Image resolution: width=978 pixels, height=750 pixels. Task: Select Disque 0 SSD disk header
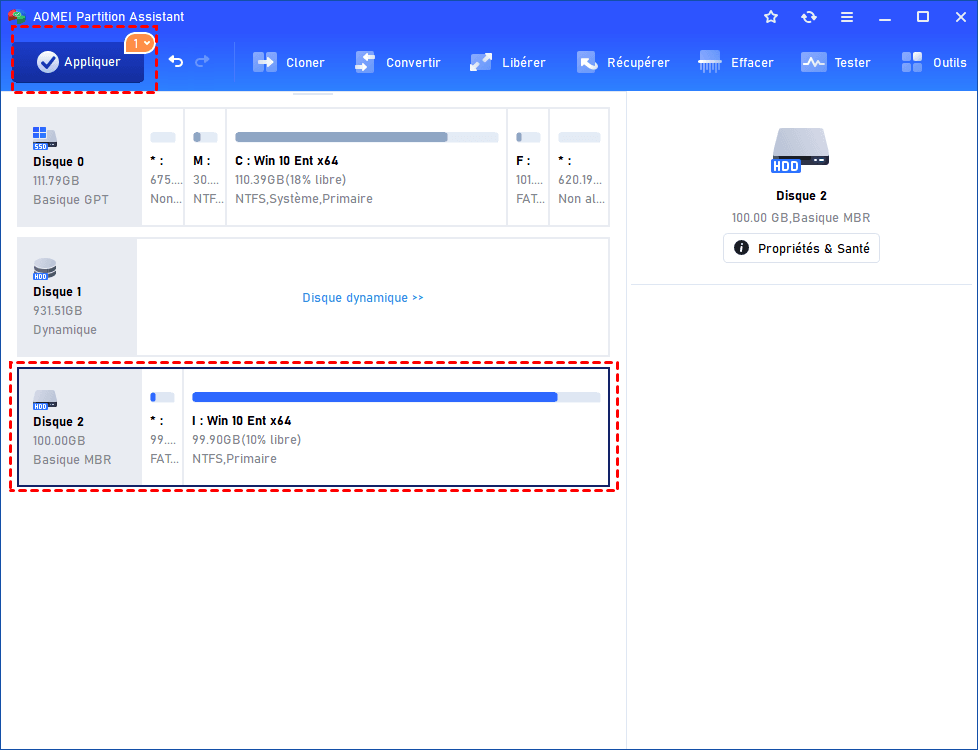pyautogui.click(x=79, y=167)
